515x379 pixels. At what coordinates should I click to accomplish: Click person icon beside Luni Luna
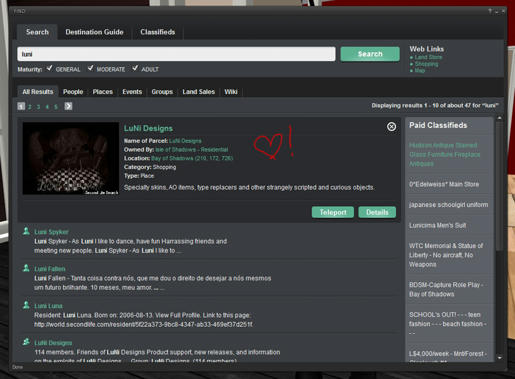(x=26, y=305)
